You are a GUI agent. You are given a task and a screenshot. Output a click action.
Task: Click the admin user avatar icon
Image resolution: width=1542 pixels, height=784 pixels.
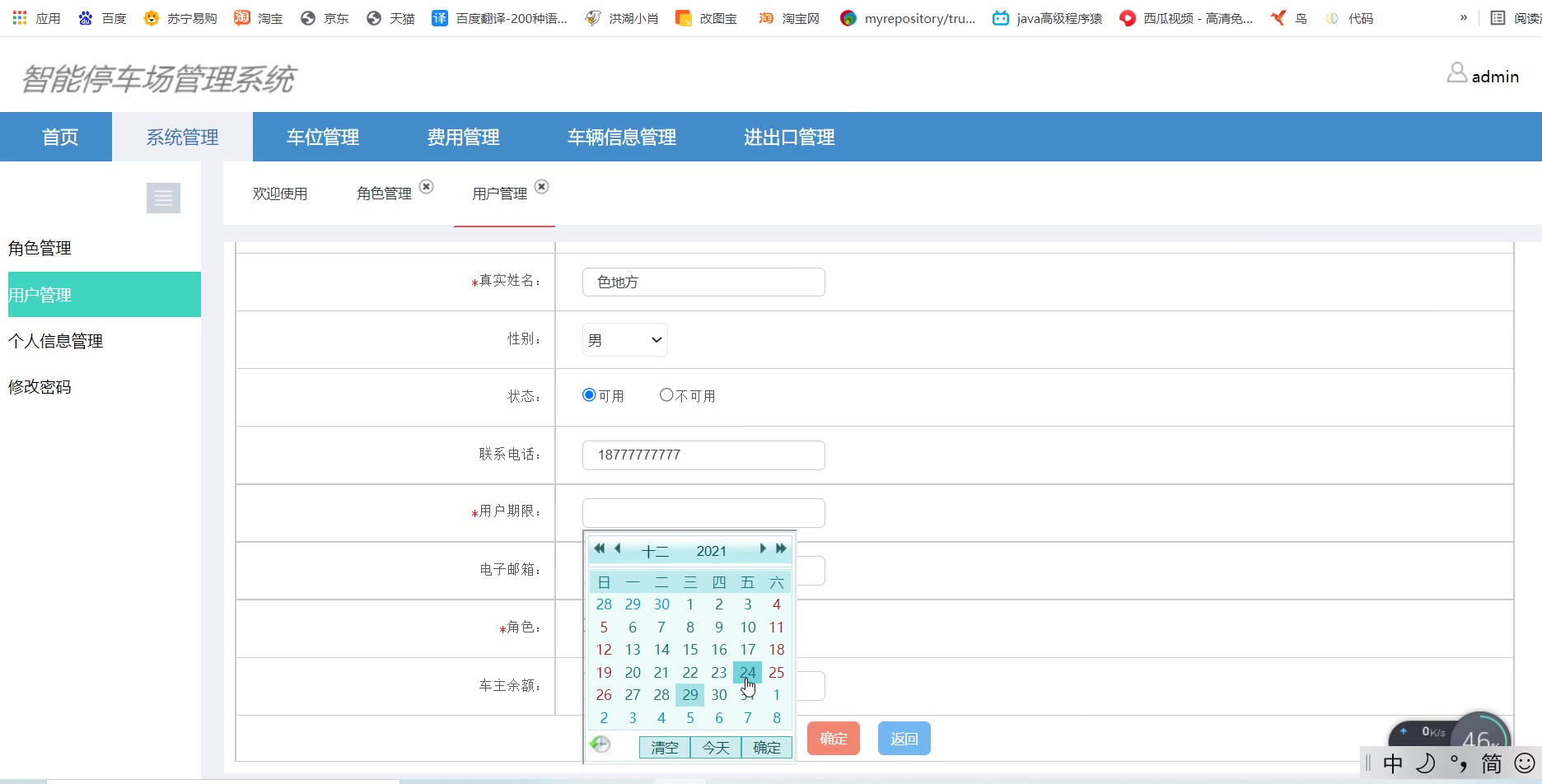[1456, 73]
